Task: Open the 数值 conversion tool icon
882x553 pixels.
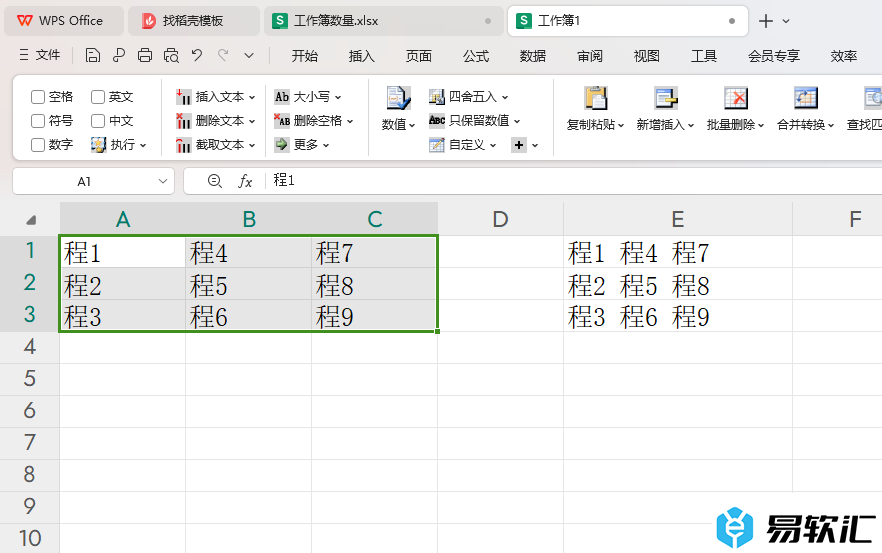Action: click(x=398, y=98)
